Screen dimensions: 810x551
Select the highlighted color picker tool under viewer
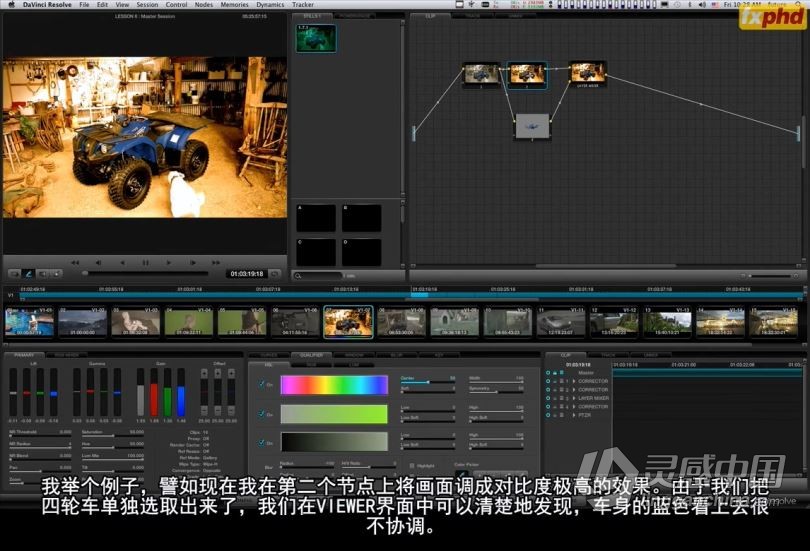(28, 274)
